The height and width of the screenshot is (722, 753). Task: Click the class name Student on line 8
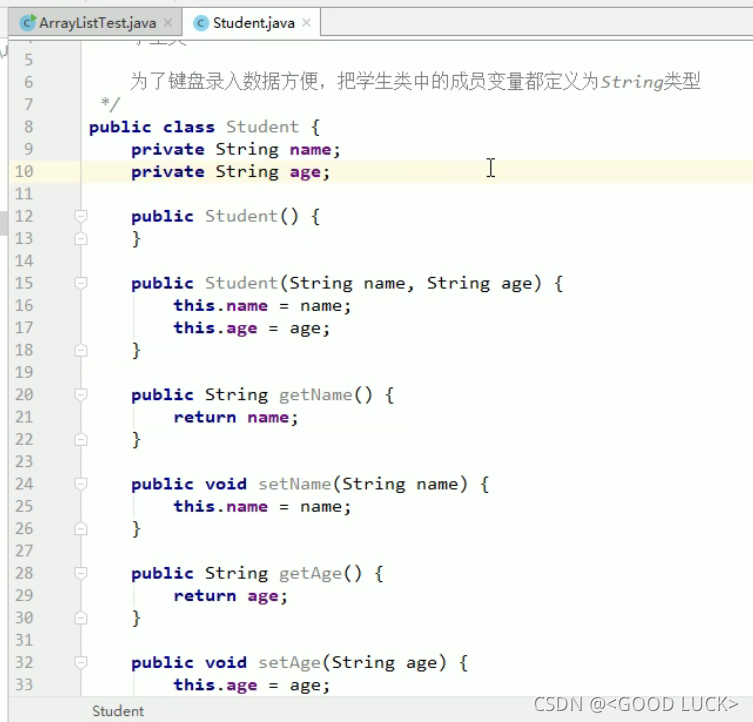coord(262,127)
